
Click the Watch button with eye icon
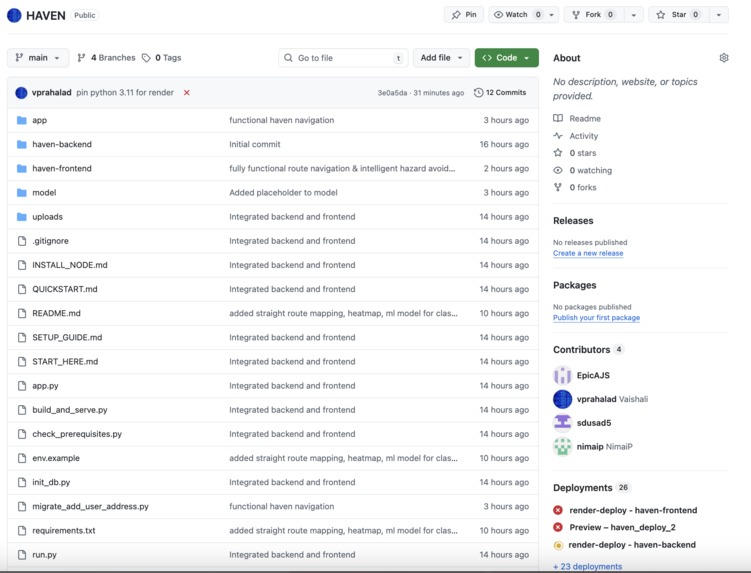coord(517,15)
